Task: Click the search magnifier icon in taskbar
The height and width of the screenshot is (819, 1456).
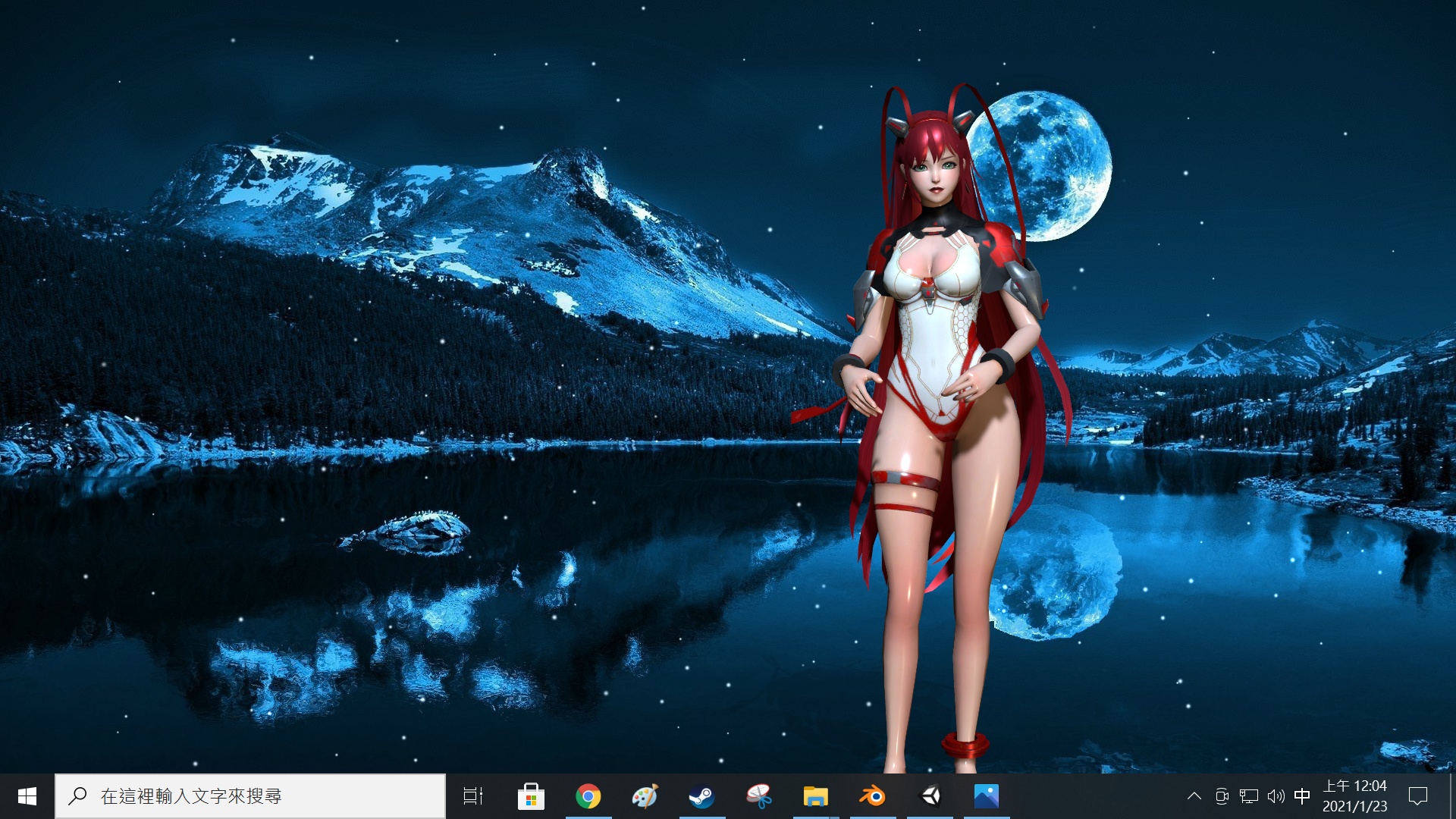Action: 77,796
